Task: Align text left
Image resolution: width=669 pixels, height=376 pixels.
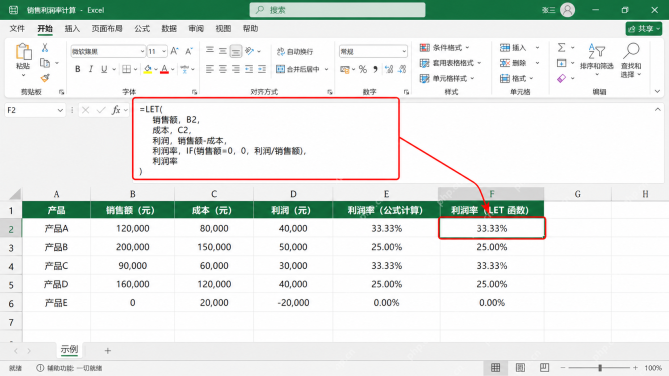Action: coord(209,69)
